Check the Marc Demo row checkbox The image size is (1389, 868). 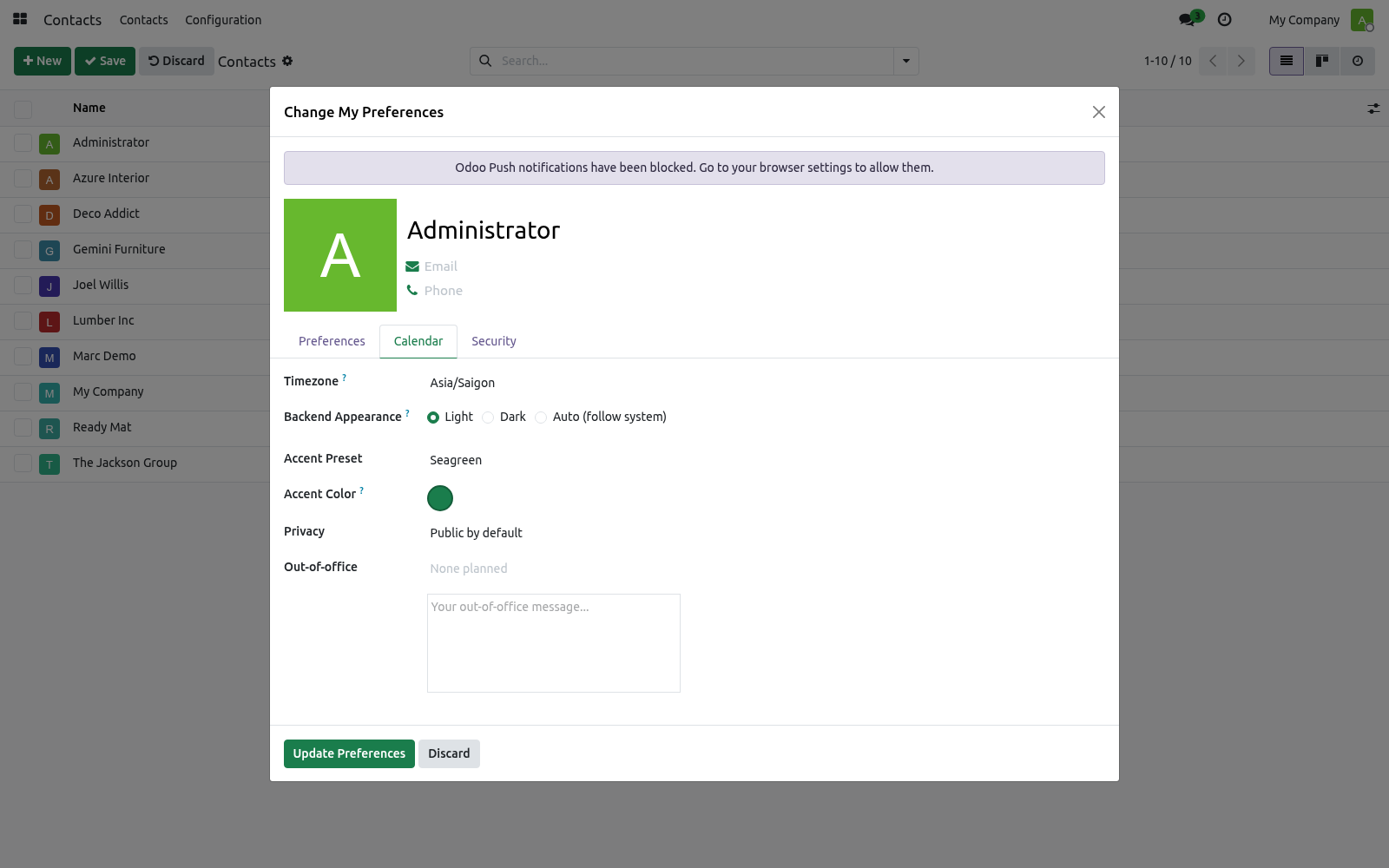pyautogui.click(x=23, y=357)
